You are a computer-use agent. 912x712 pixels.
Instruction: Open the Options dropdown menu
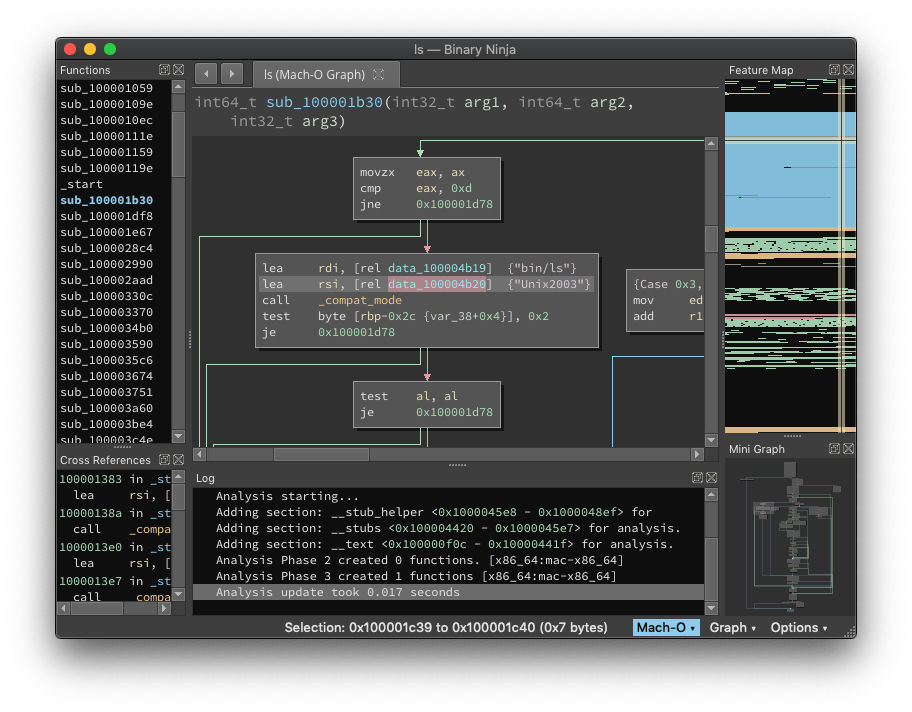pyautogui.click(x=799, y=628)
